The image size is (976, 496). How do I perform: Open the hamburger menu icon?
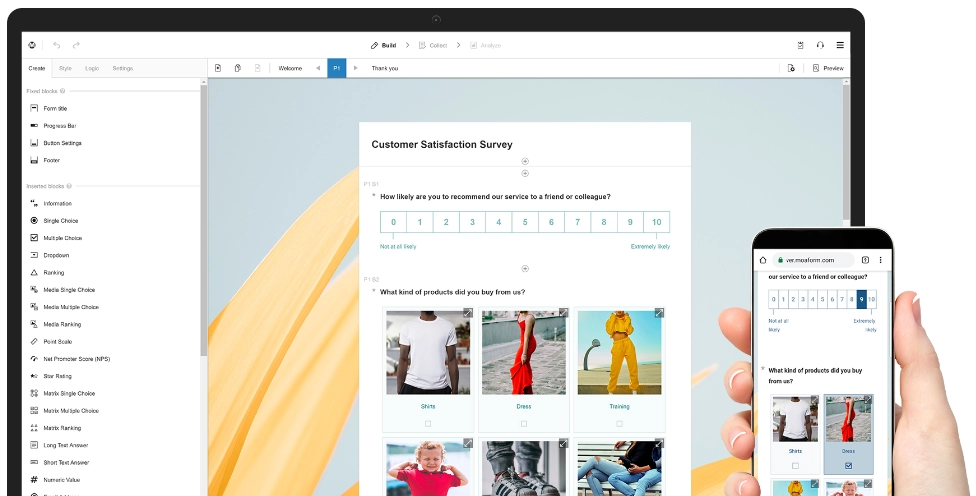coord(840,45)
